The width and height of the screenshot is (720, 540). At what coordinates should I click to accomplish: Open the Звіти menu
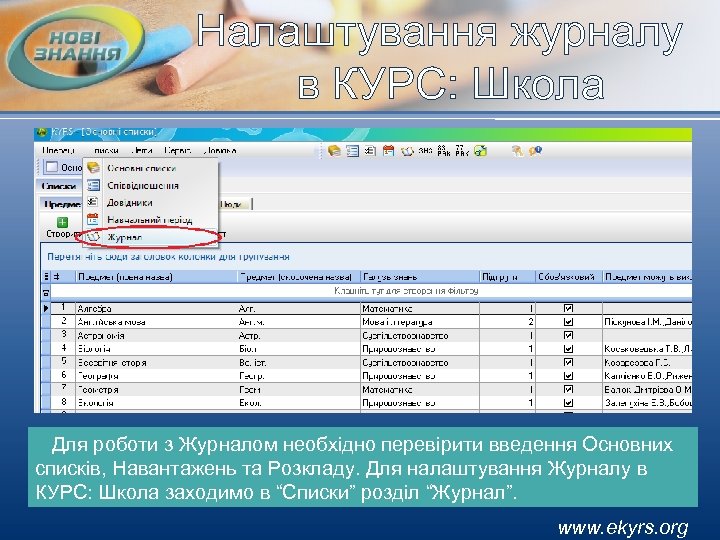coord(141,151)
